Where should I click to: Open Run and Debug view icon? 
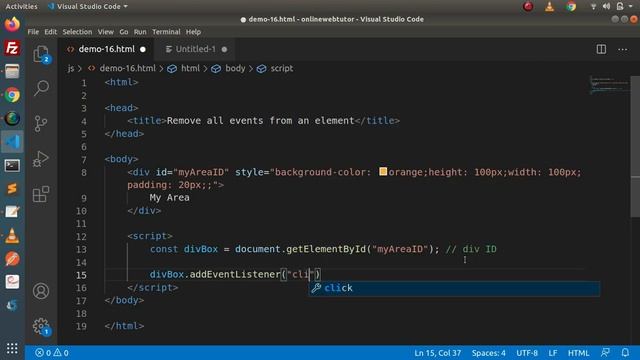coord(41,159)
